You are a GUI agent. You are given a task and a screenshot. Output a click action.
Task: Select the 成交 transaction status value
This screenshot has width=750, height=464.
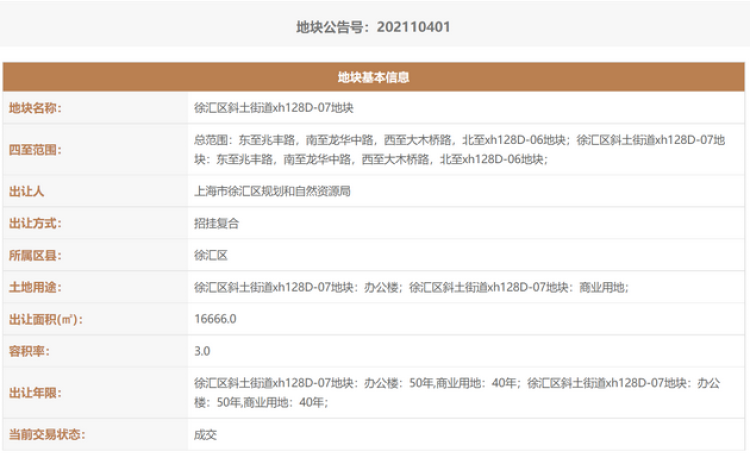tap(205, 435)
